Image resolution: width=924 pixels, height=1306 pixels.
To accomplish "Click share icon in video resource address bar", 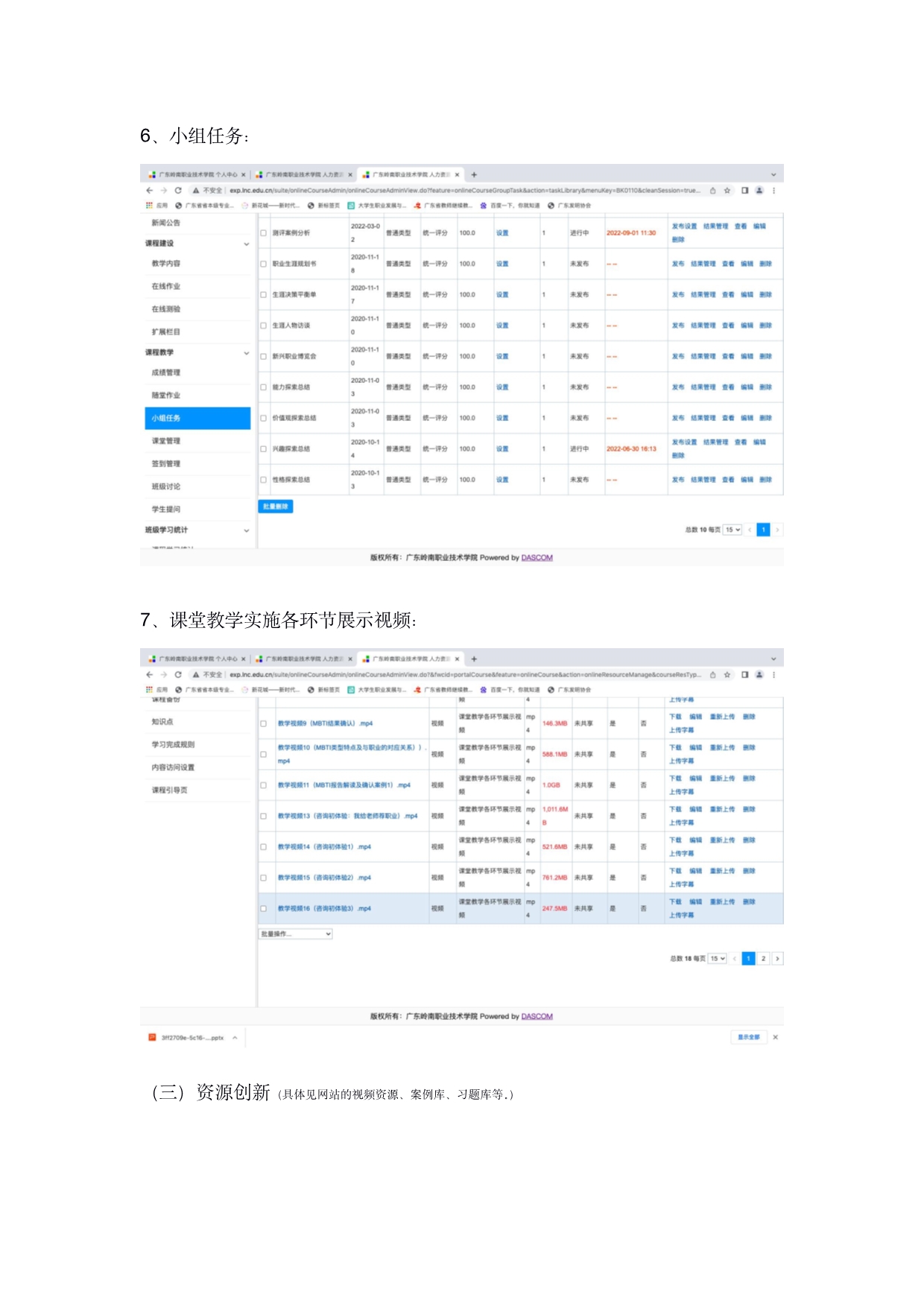I will point(713,675).
